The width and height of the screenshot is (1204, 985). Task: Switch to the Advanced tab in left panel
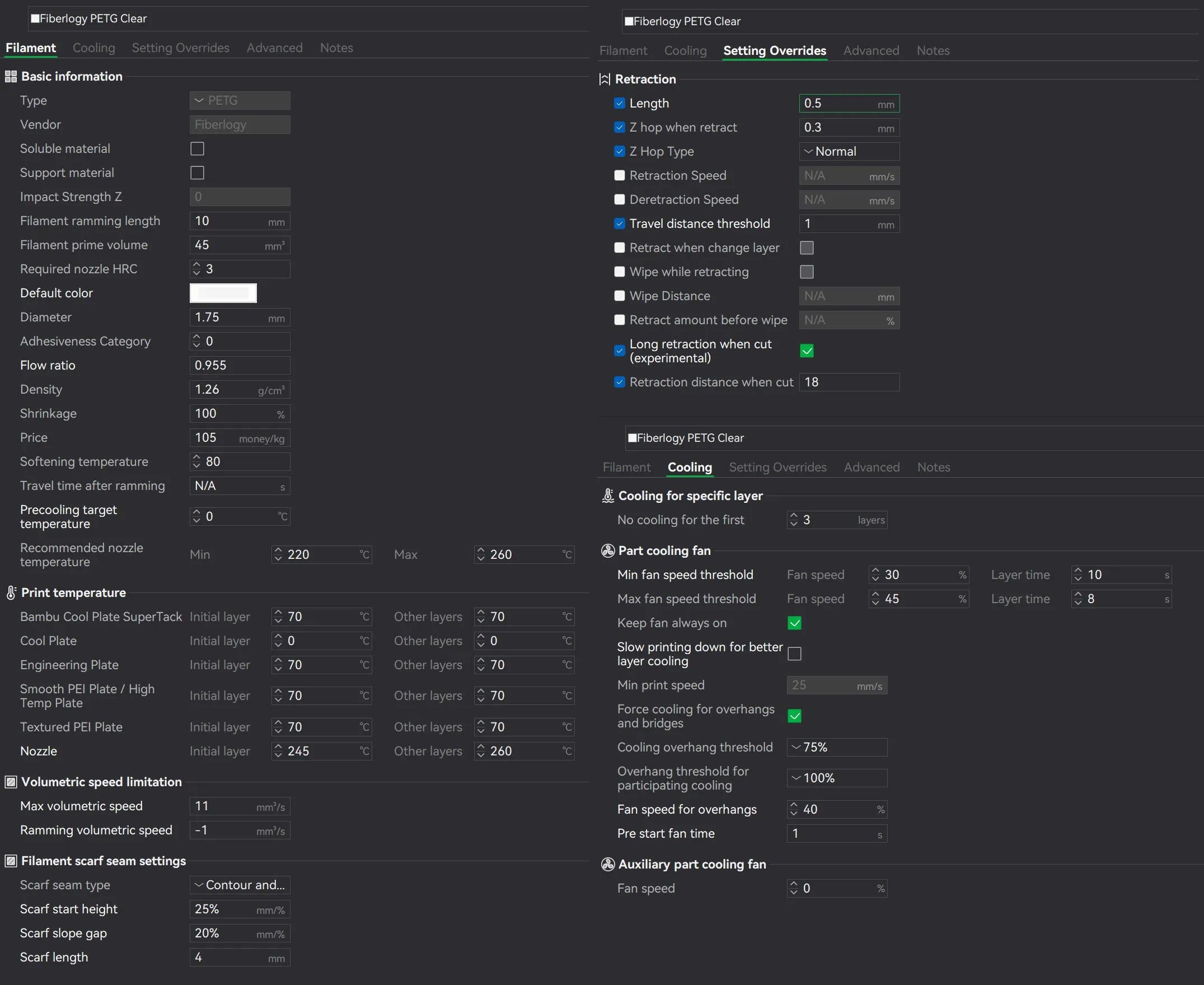[x=274, y=48]
